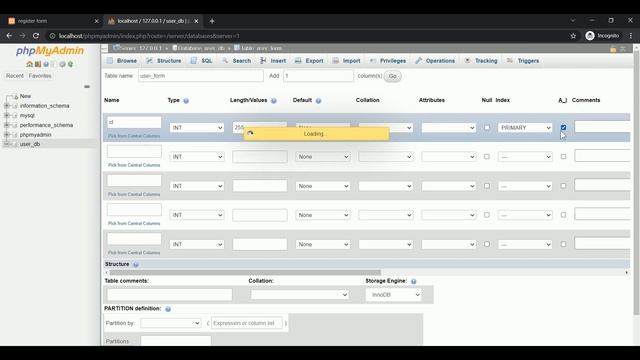The height and width of the screenshot is (360, 640).
Task: Click help icon beside PARTITION definition
Action: [168, 309]
